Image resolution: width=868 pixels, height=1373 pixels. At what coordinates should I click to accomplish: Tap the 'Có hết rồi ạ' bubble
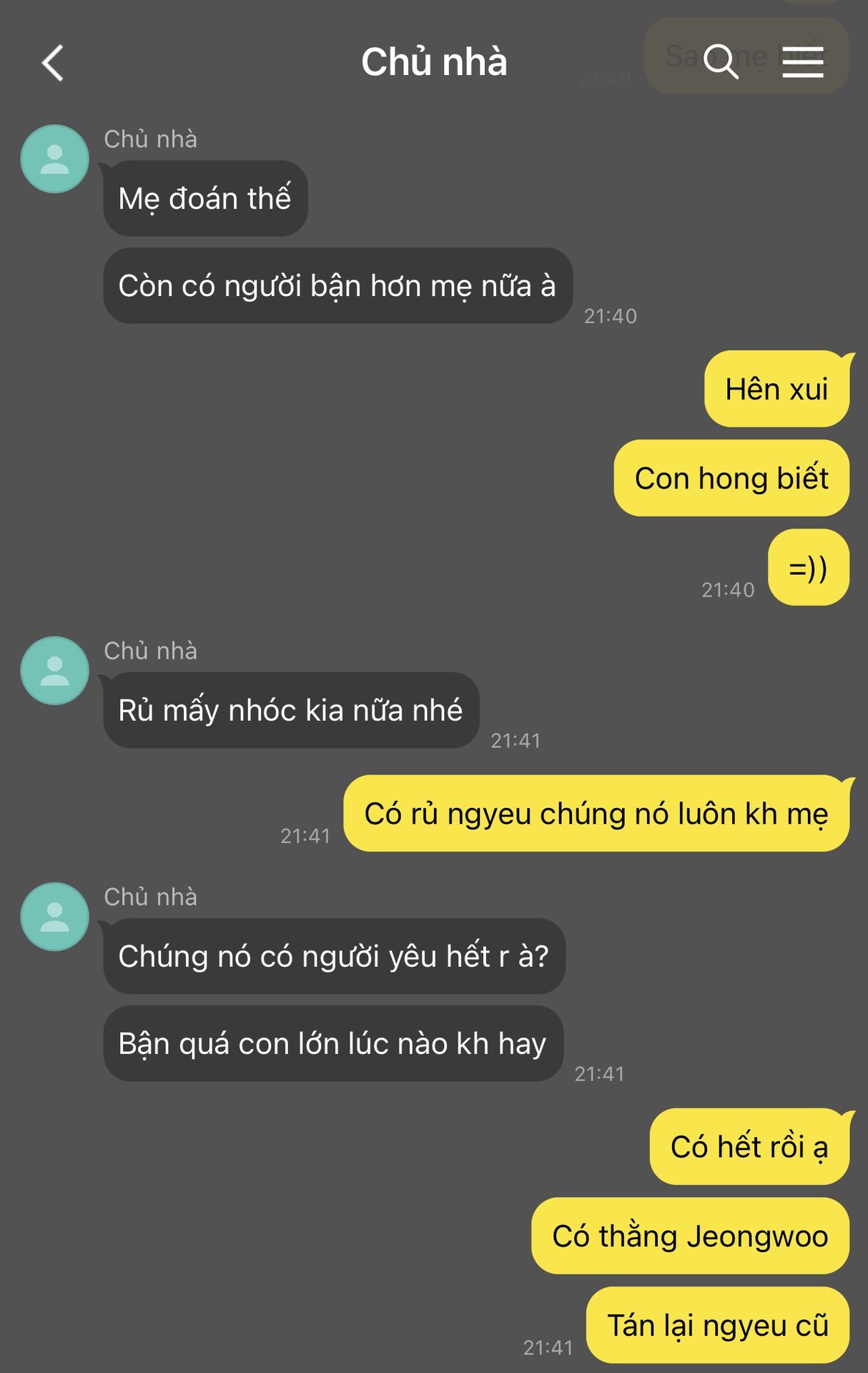pyautogui.click(x=749, y=1146)
